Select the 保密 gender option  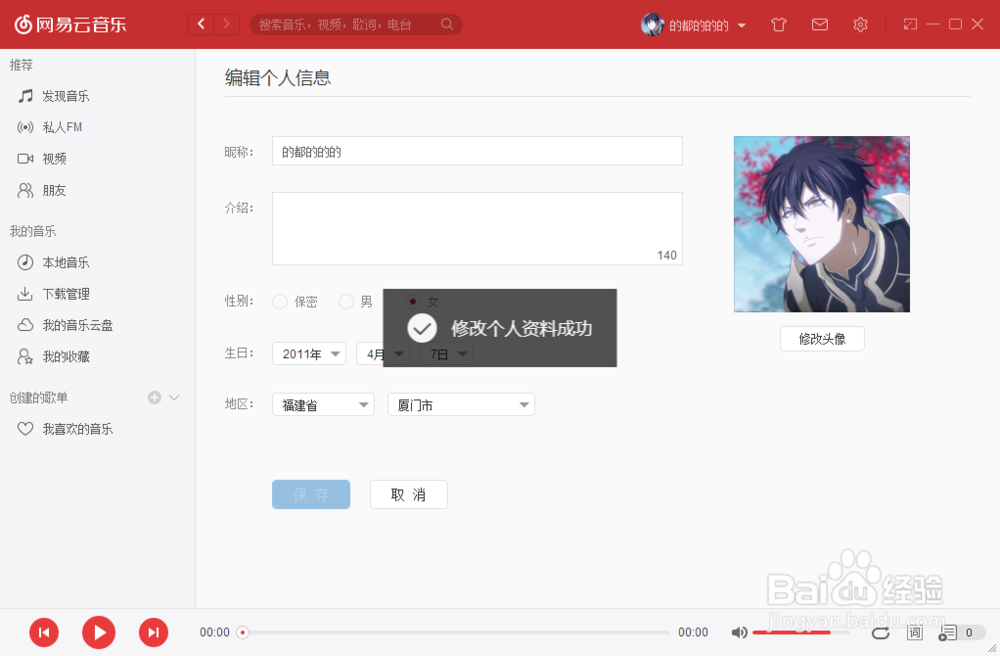[x=280, y=301]
